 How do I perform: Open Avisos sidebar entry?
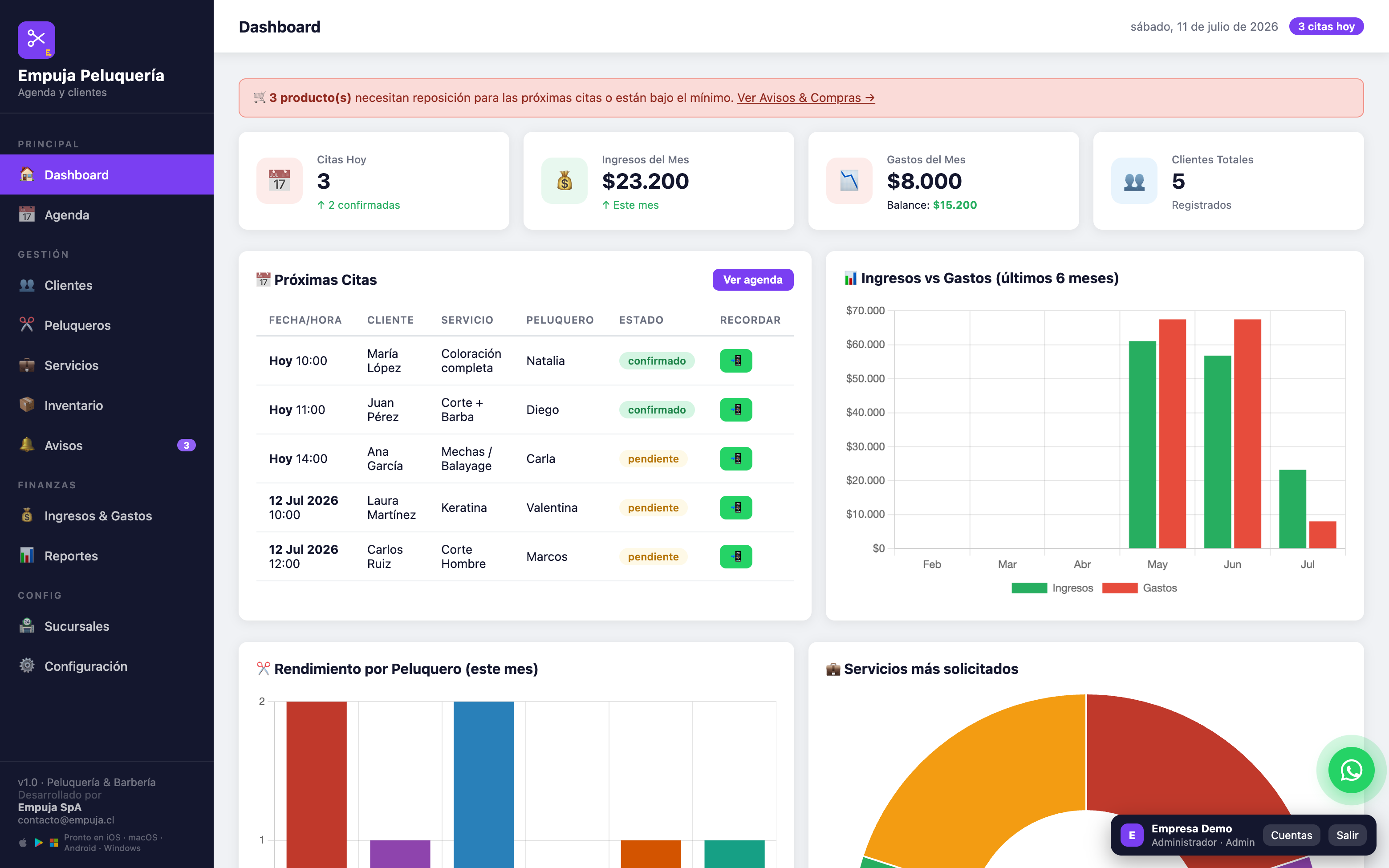click(107, 446)
